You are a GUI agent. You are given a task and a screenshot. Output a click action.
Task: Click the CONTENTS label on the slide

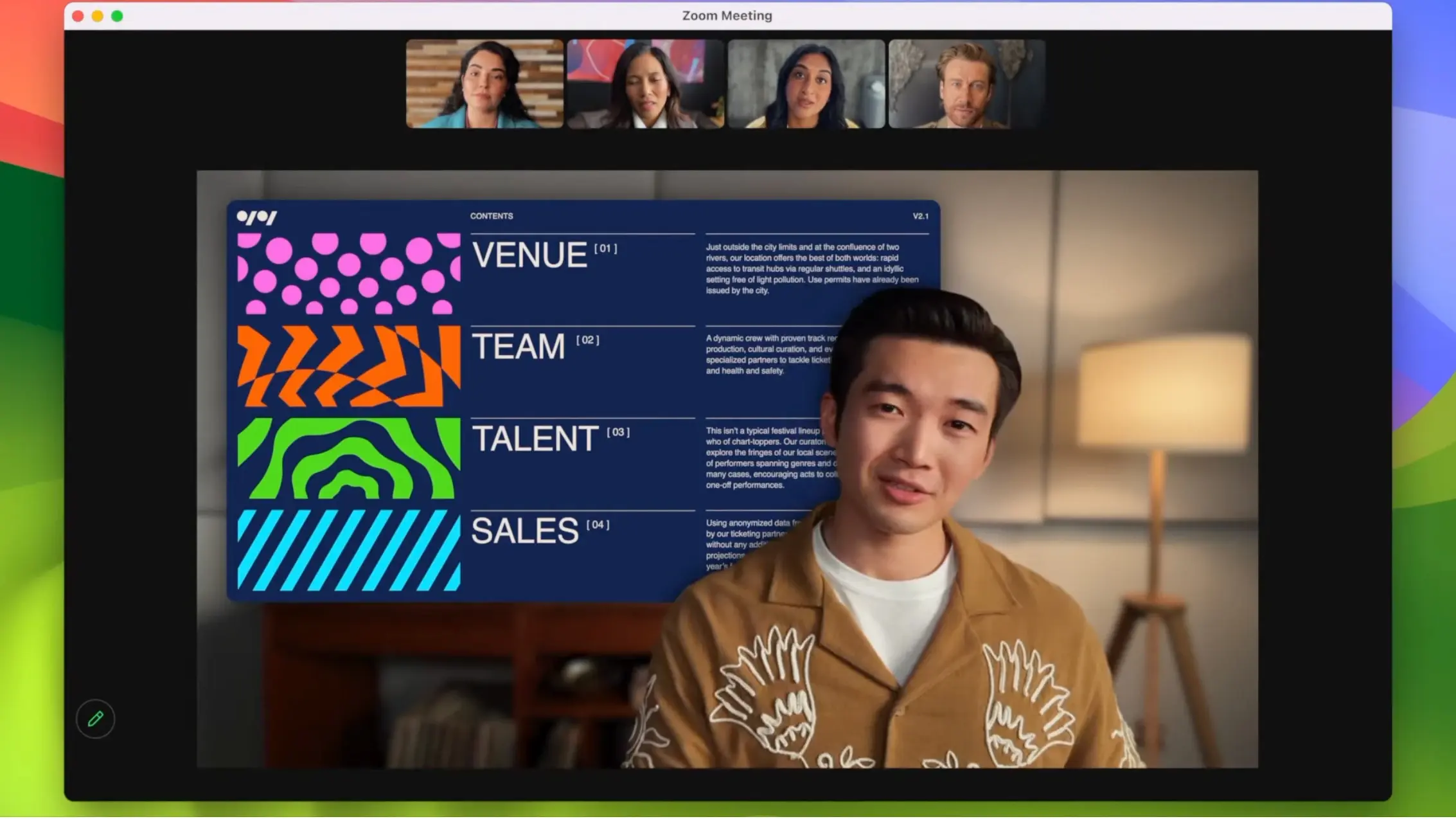492,216
